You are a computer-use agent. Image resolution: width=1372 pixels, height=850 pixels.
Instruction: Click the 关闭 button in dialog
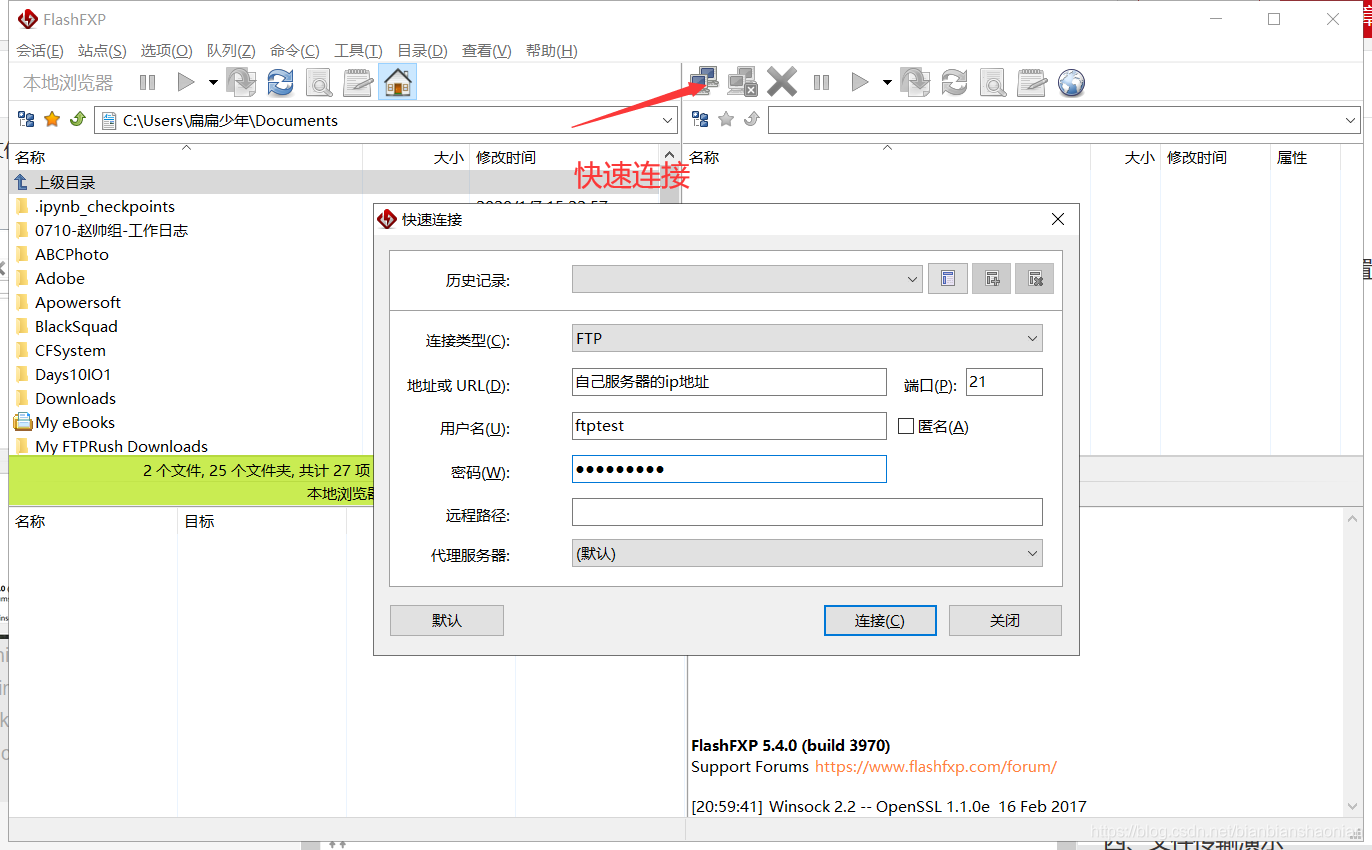point(1005,620)
